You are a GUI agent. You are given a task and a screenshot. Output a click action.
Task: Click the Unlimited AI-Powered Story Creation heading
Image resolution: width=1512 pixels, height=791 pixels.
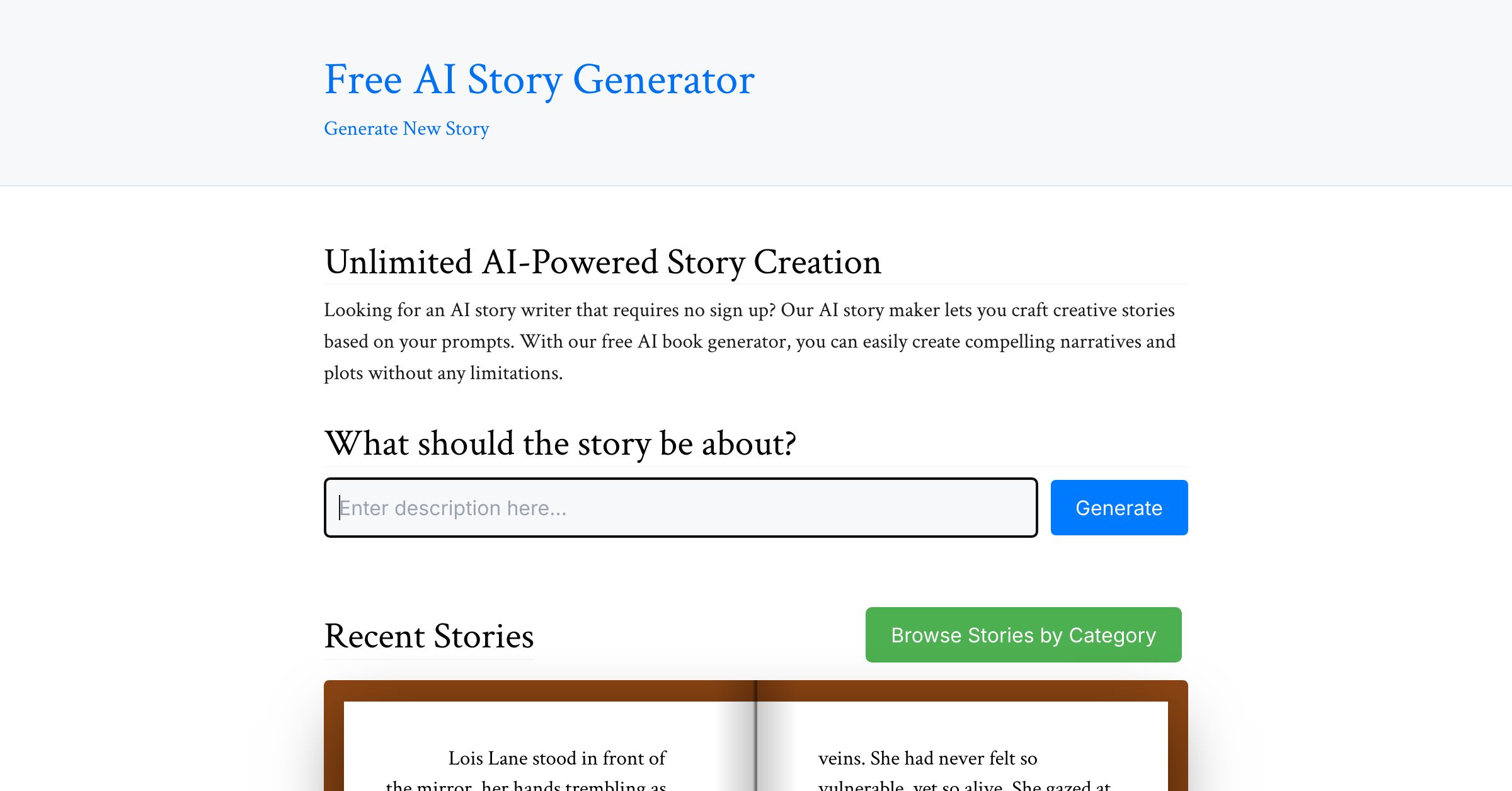602,262
